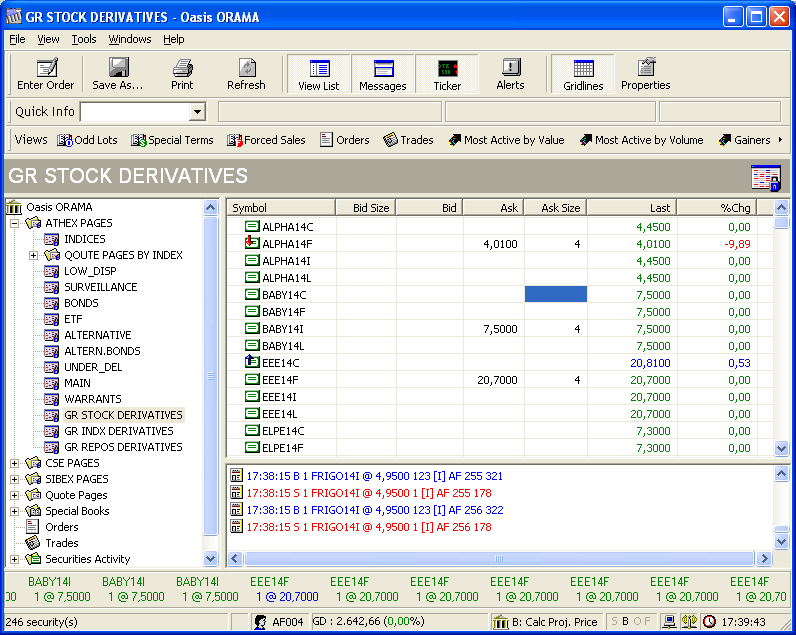The image size is (796, 635).
Task: Select the BONDS page icon
Action: 51,304
